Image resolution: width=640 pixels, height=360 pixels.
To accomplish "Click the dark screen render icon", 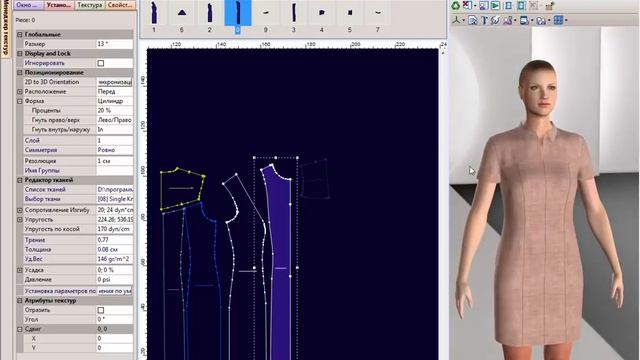I will click(x=524, y=20).
